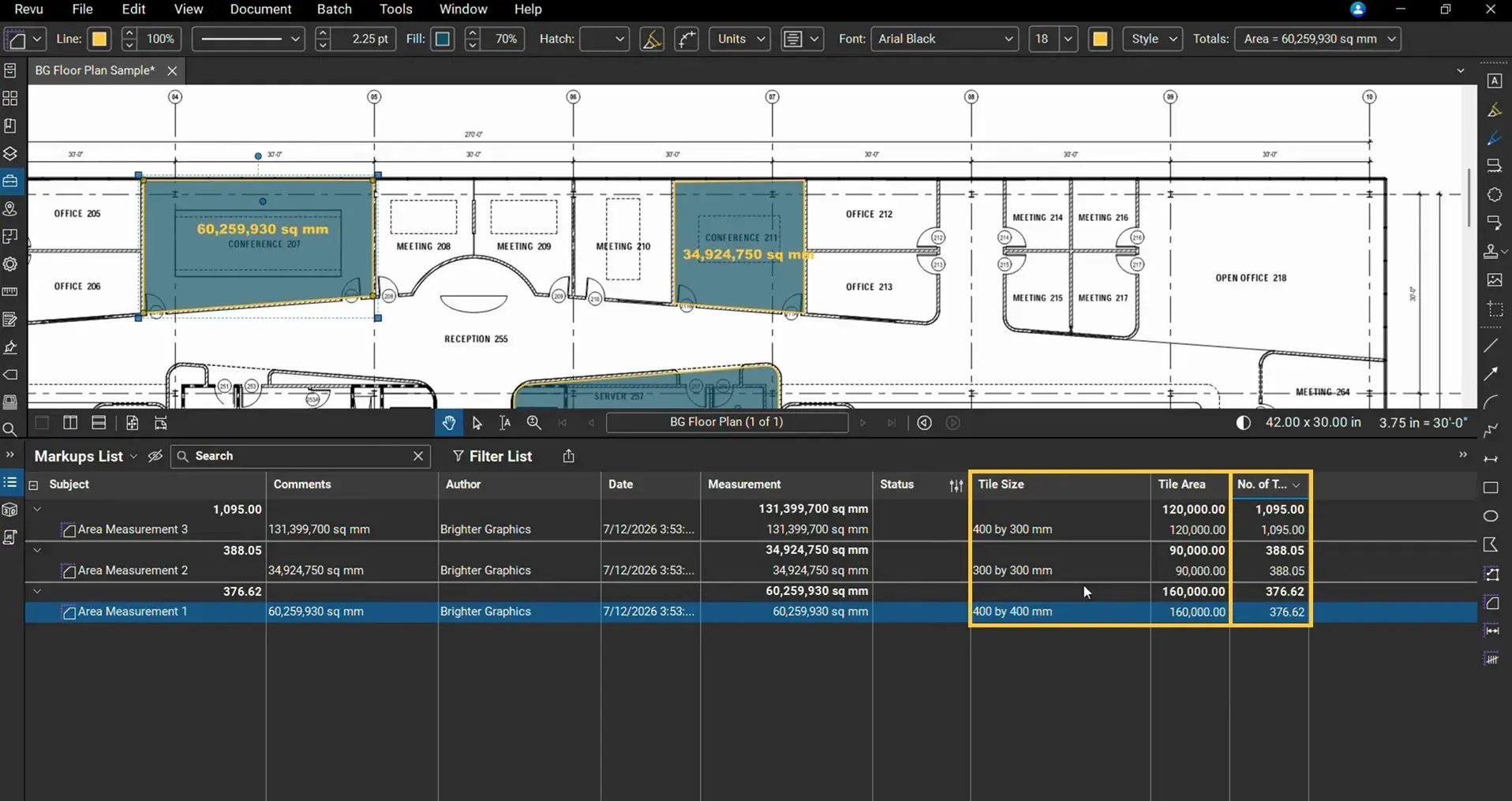1512x801 pixels.
Task: Click the Fill color swatch
Action: [443, 39]
